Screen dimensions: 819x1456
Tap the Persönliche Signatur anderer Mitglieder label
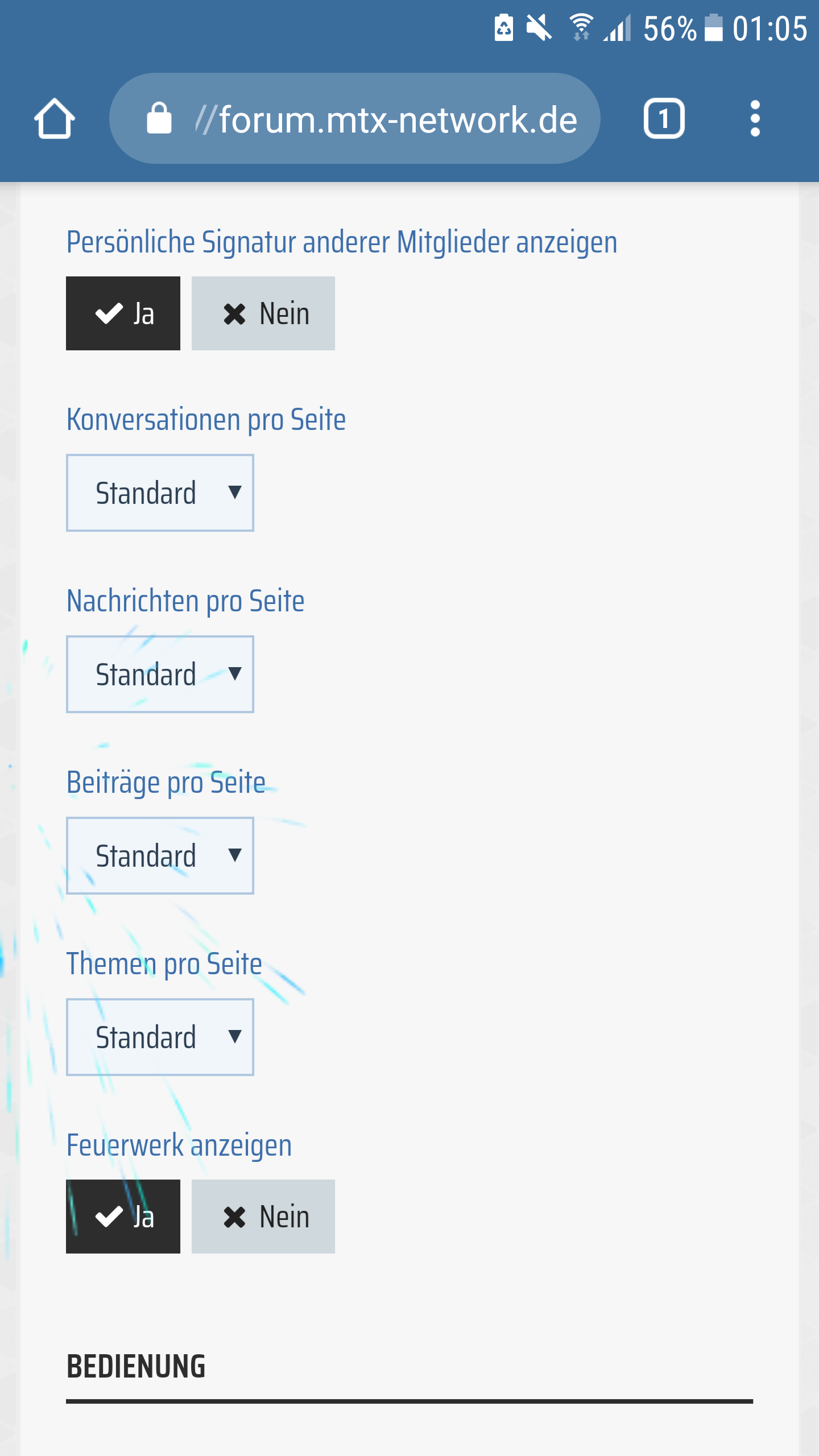(x=342, y=242)
